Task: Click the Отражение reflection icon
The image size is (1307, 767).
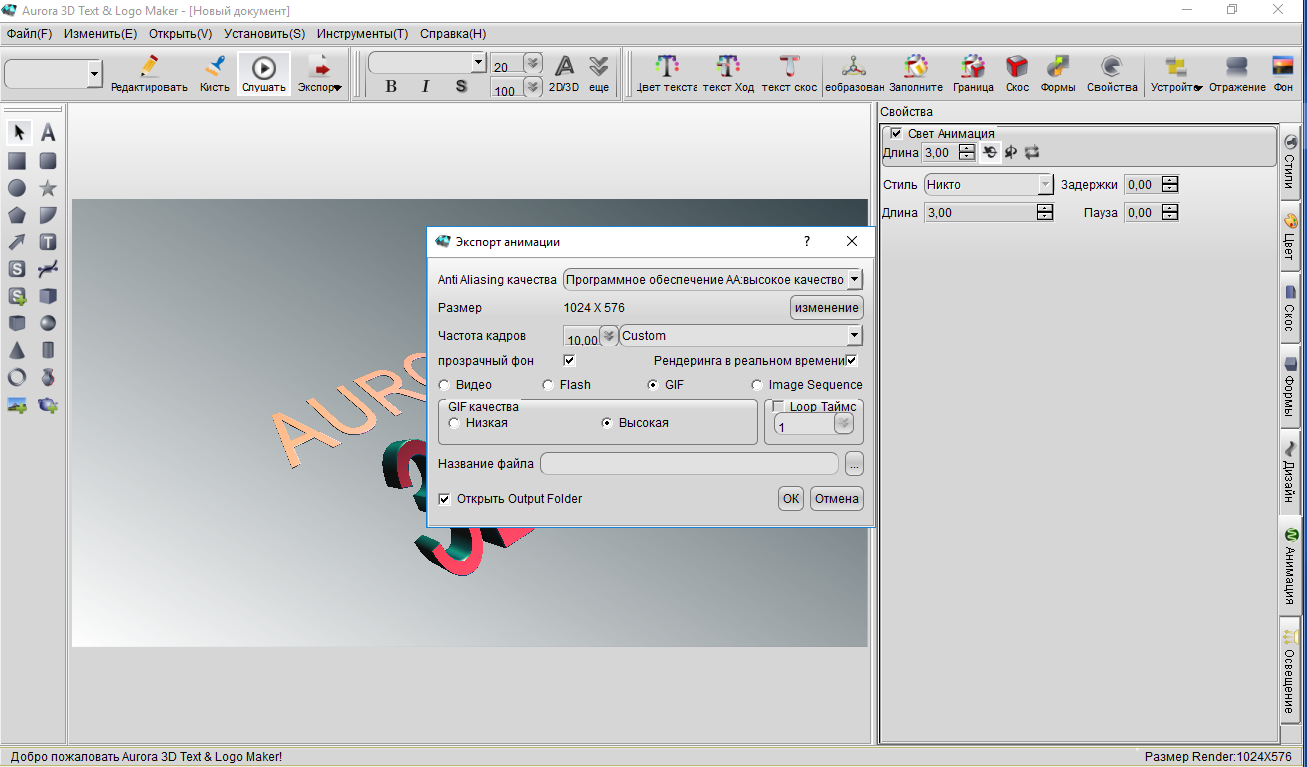Action: 1236,74
